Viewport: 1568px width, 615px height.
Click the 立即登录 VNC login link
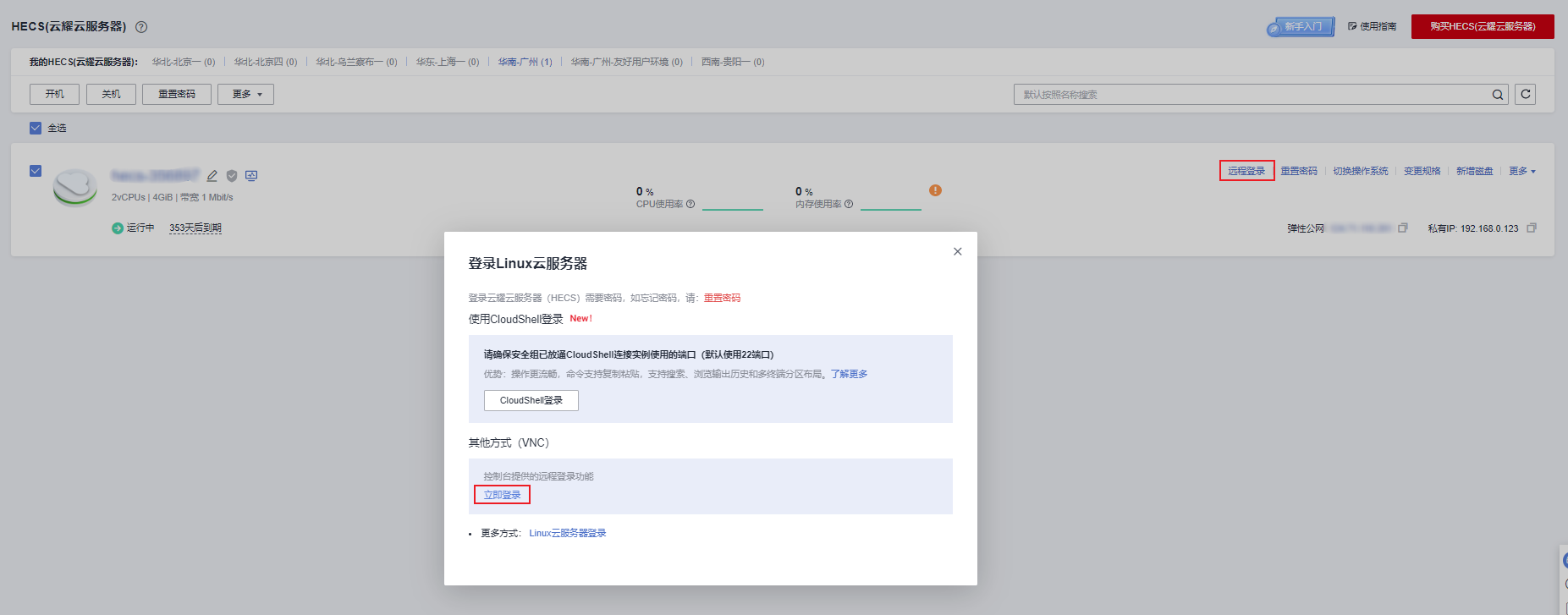click(x=503, y=495)
